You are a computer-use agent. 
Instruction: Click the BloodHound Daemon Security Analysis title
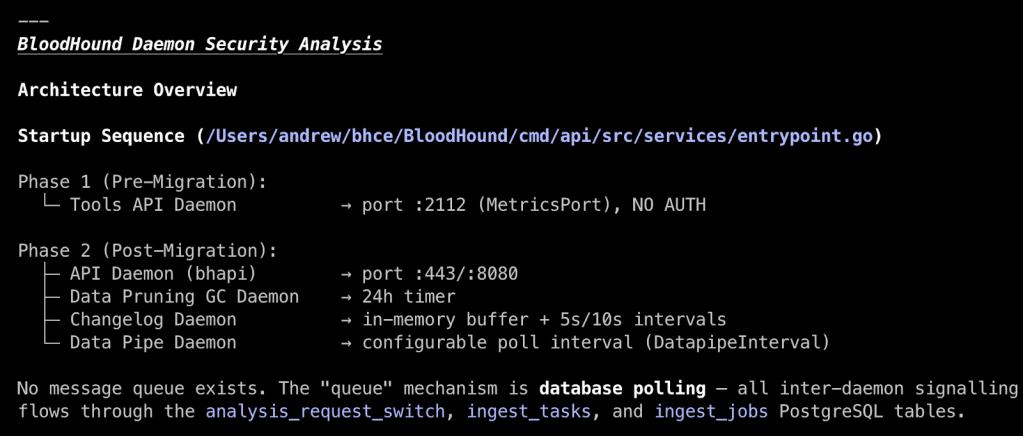click(200, 44)
